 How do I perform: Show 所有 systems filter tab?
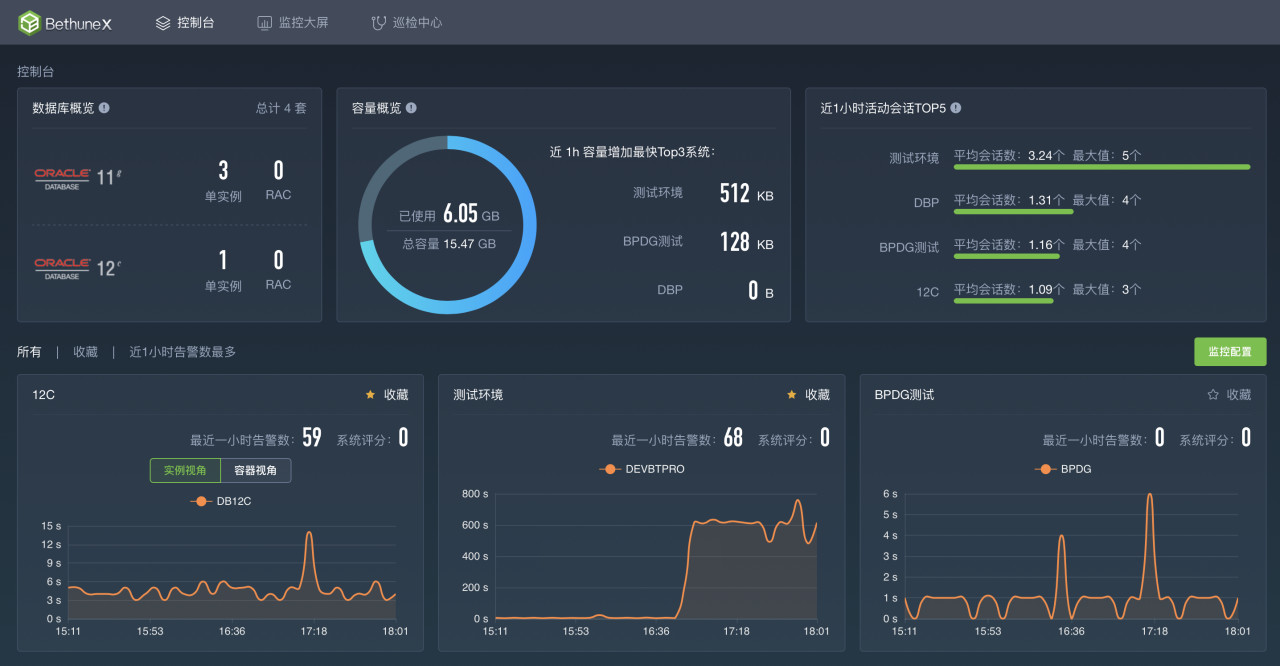tap(29, 352)
